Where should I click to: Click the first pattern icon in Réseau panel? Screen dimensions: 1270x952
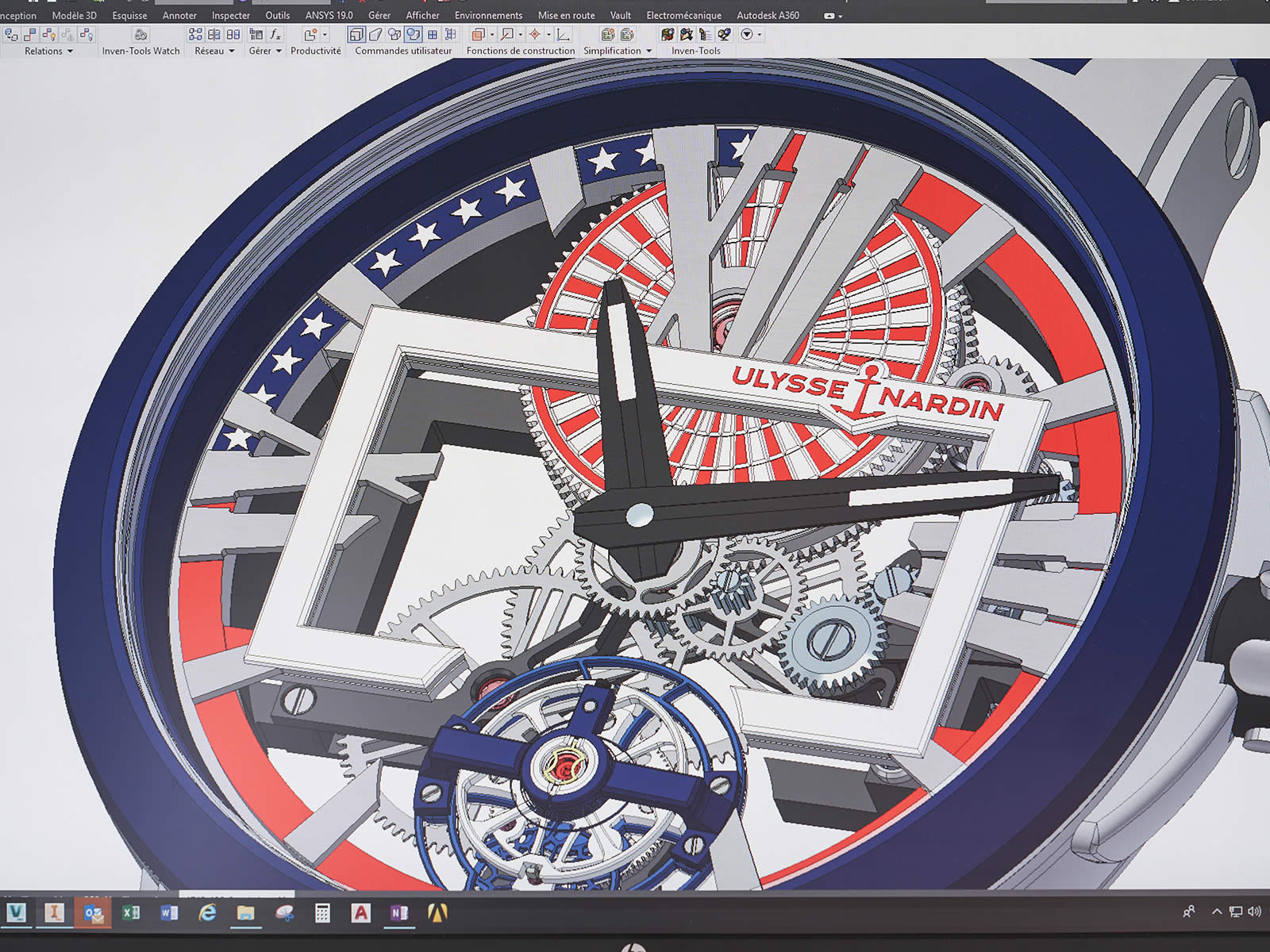[x=196, y=35]
